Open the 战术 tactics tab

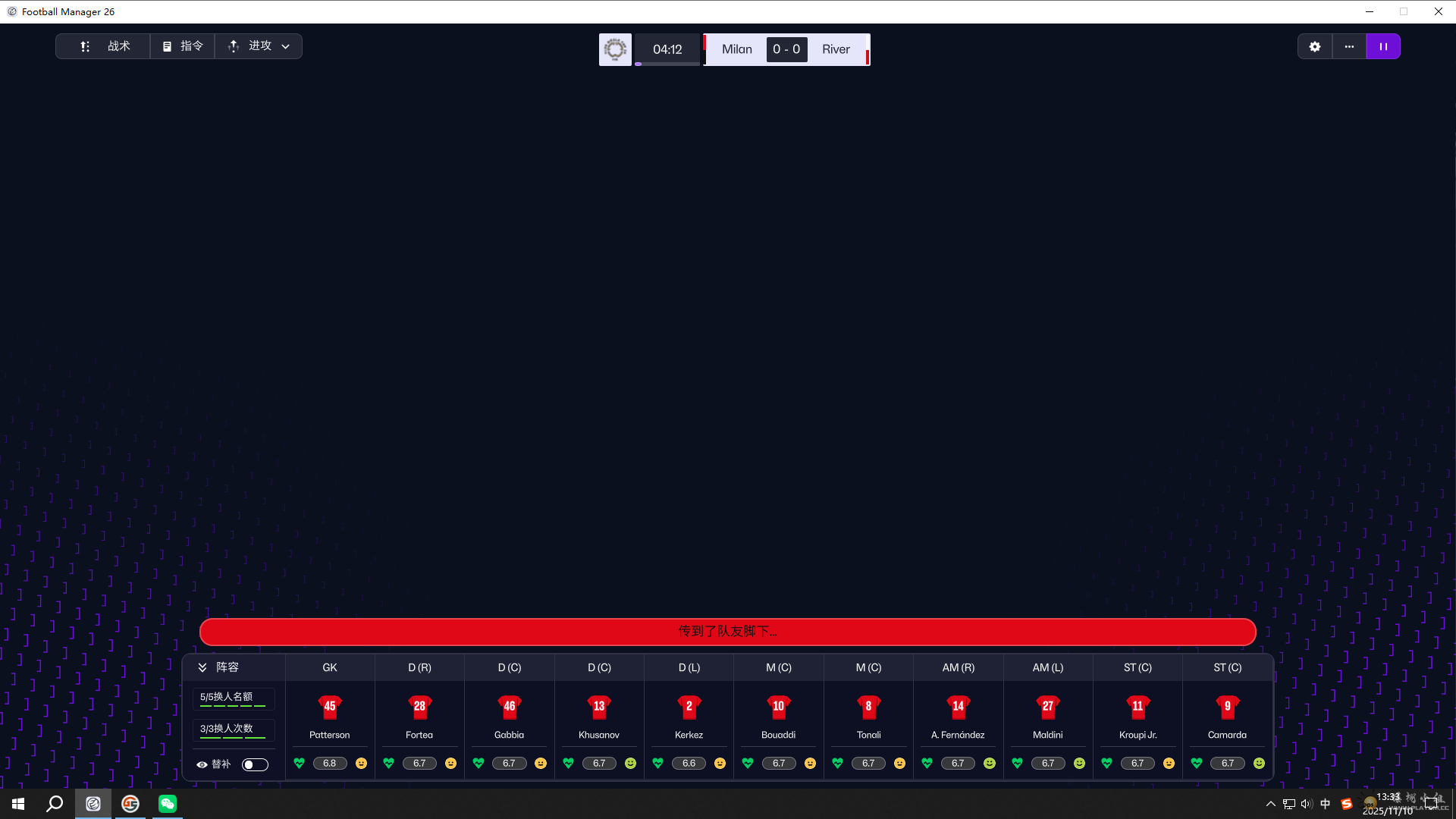pos(105,46)
